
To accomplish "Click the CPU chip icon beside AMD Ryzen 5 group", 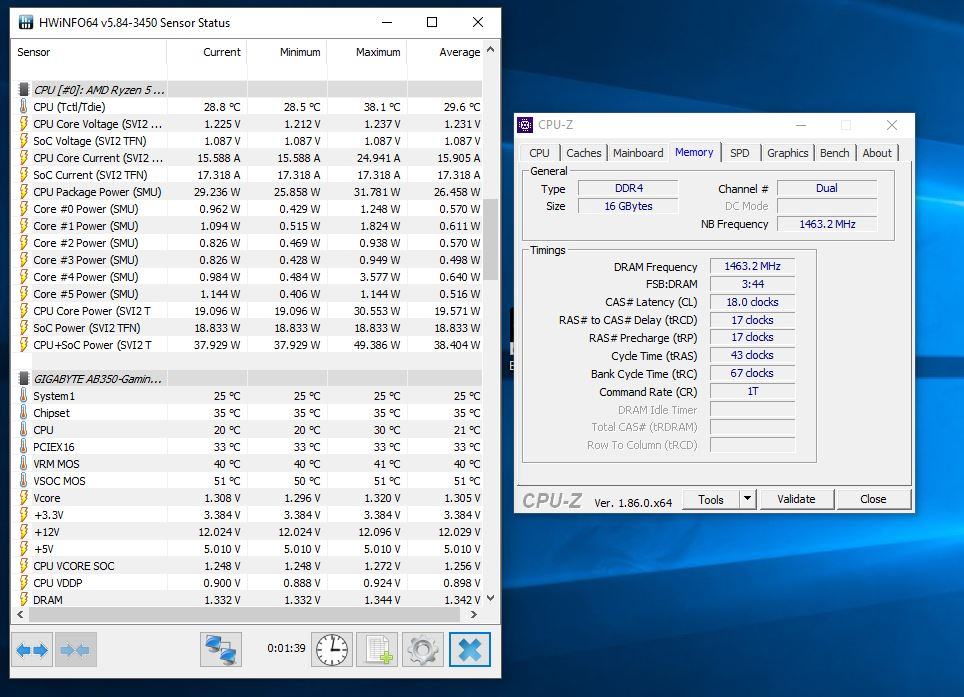I will tap(24, 90).
